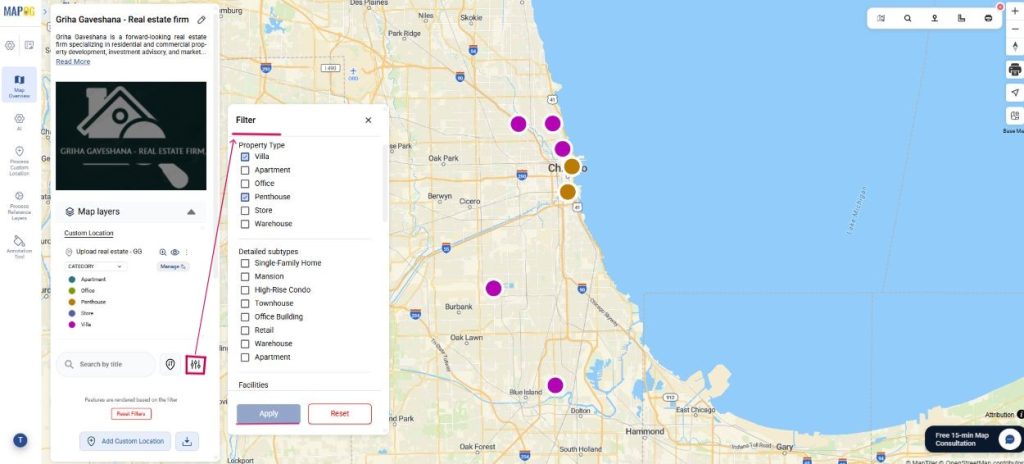This screenshot has width=1024, height=464.
Task: Click the Filter panel scrollbar
Action: [x=384, y=183]
